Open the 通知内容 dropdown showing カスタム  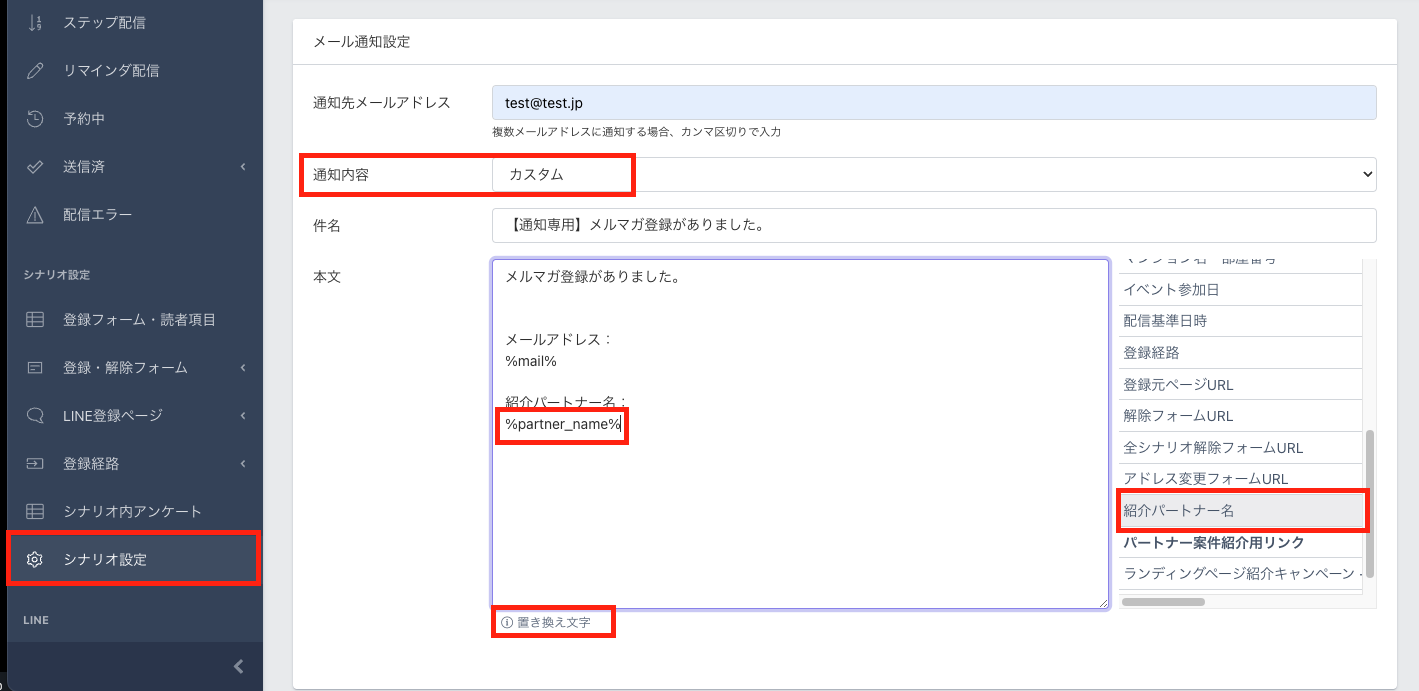(x=933, y=174)
